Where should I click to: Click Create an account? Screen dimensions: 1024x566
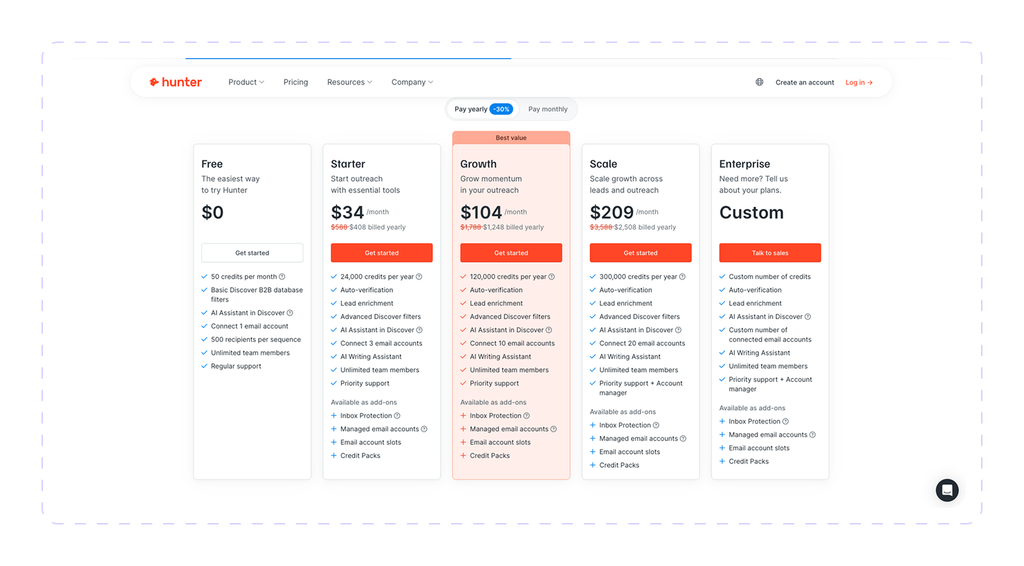[805, 82]
